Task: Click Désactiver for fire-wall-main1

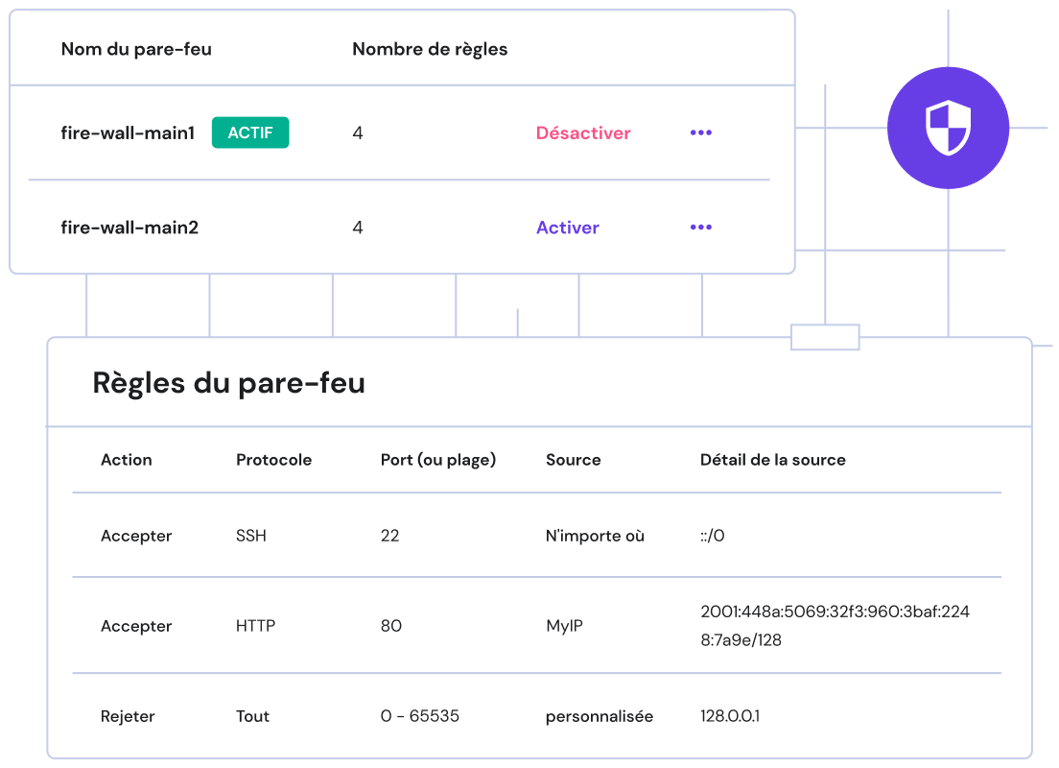Action: point(583,133)
